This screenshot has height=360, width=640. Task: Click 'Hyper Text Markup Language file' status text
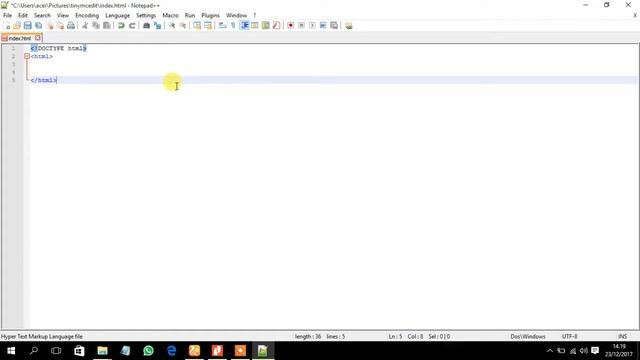42,337
